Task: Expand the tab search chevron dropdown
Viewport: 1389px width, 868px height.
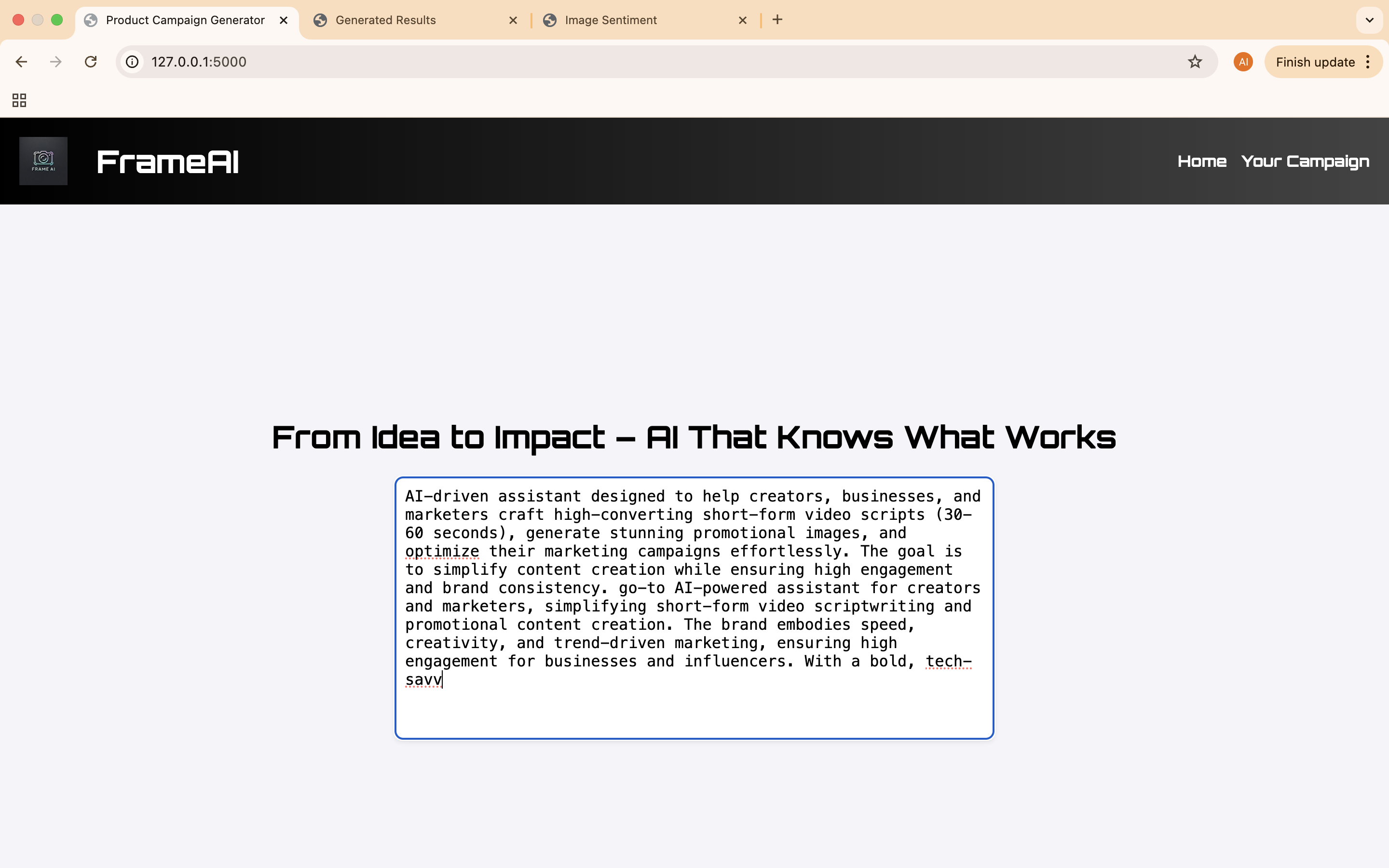Action: 1370,20
